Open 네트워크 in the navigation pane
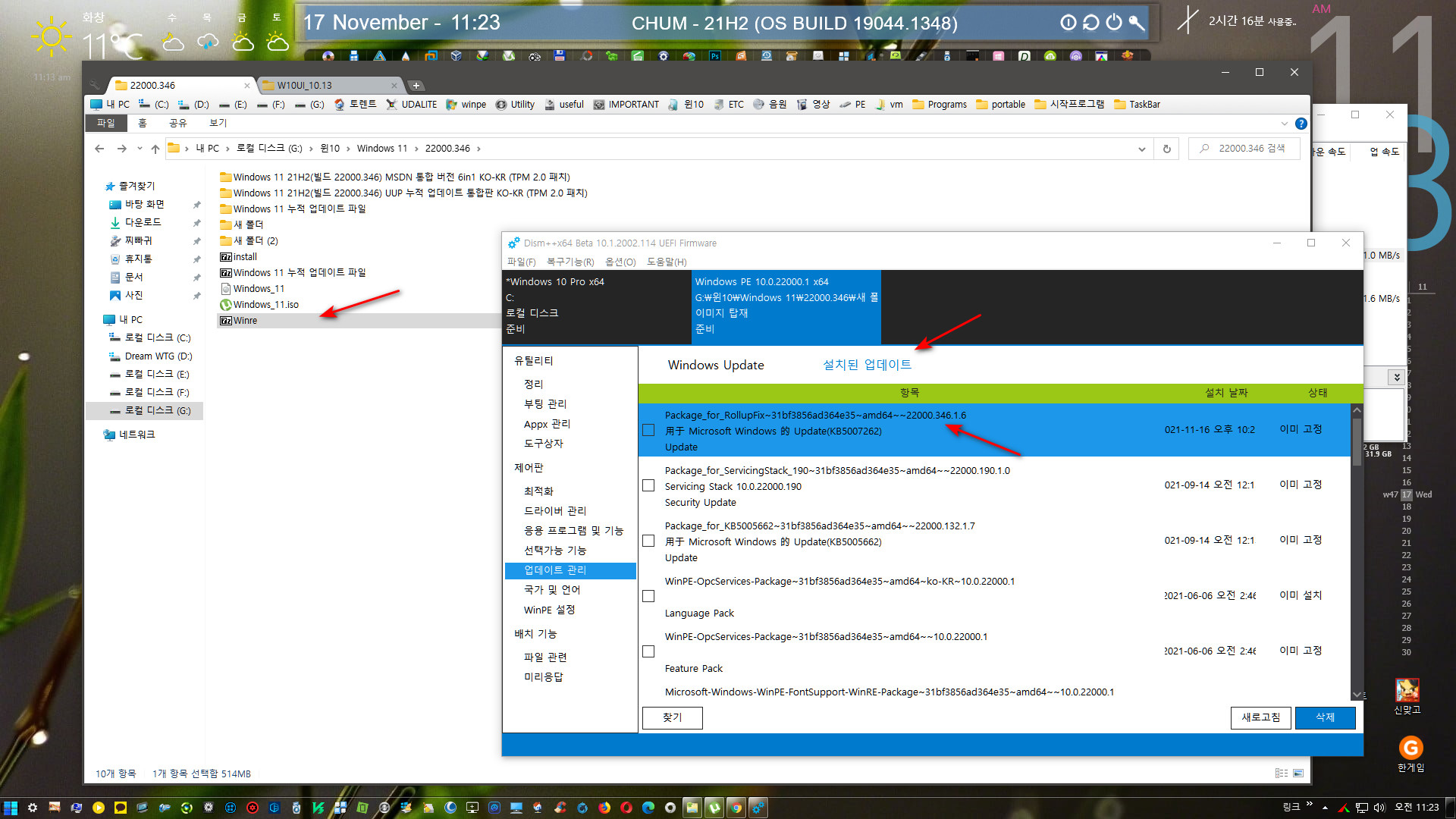 pyautogui.click(x=129, y=435)
